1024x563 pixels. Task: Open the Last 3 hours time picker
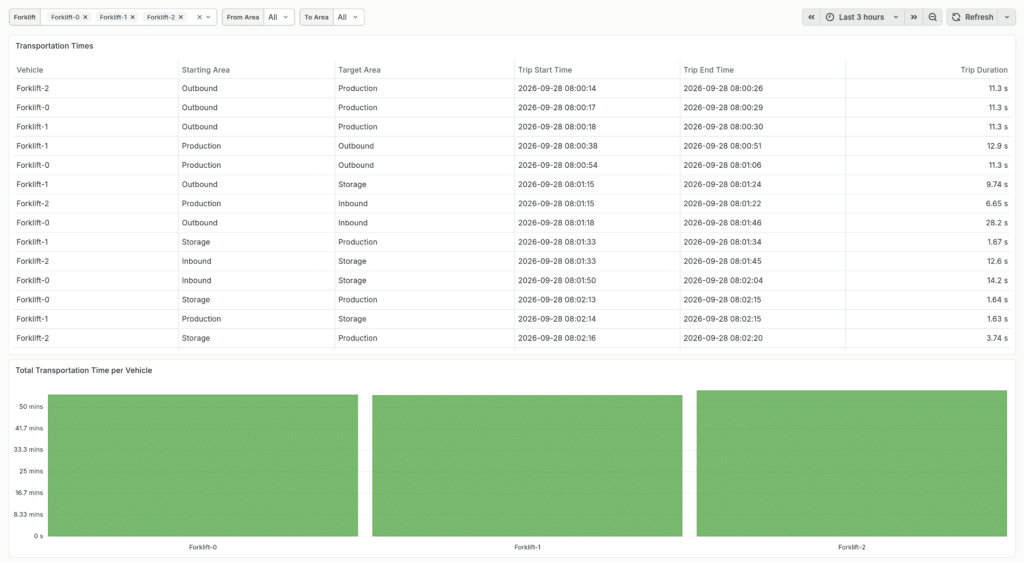pyautogui.click(x=862, y=17)
